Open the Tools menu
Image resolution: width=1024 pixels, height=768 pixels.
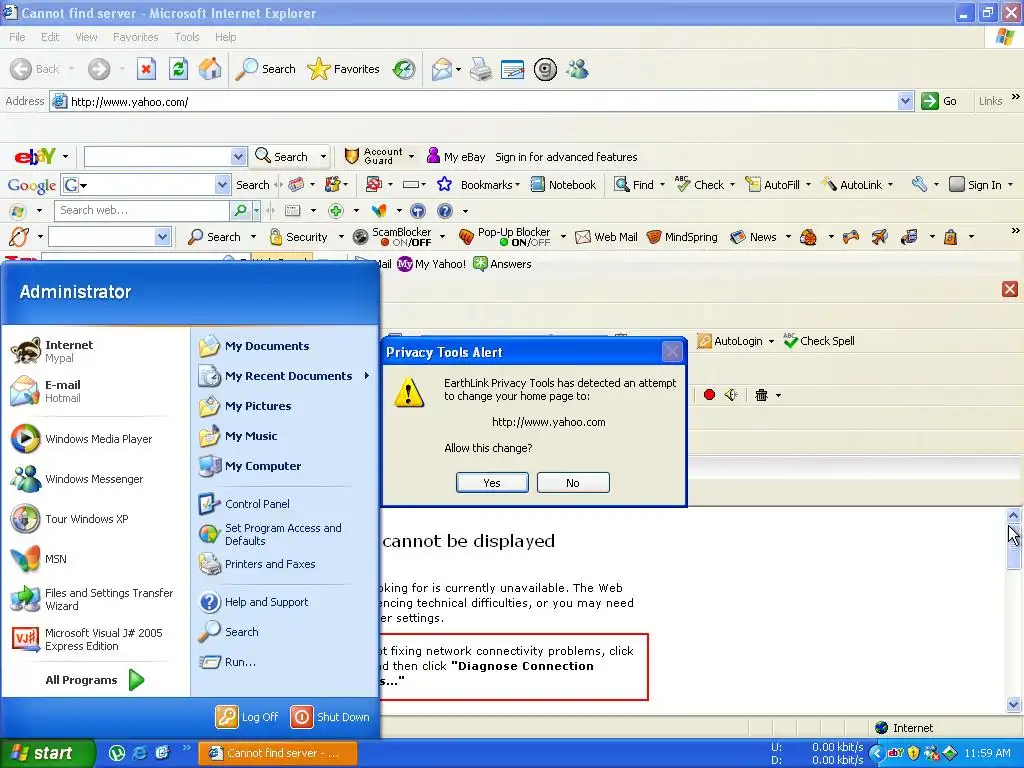coord(187,37)
